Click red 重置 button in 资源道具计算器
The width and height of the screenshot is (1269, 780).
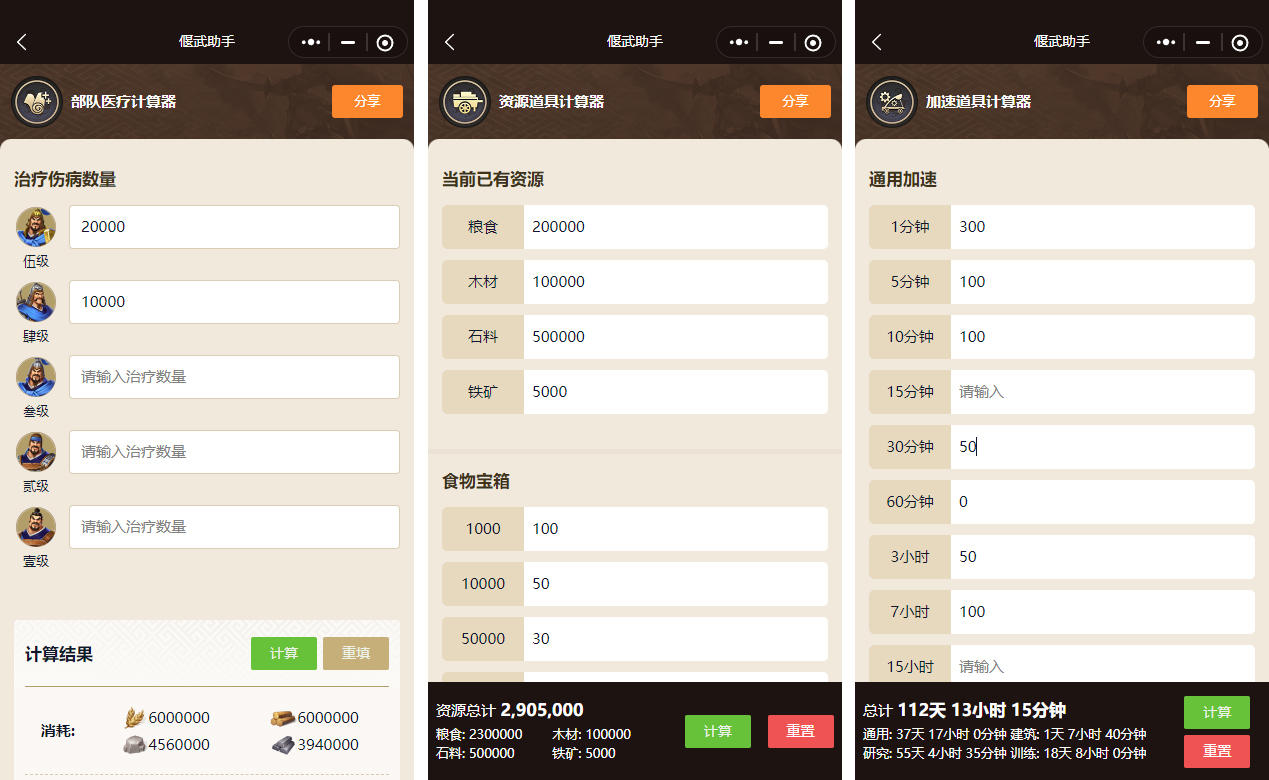[800, 731]
